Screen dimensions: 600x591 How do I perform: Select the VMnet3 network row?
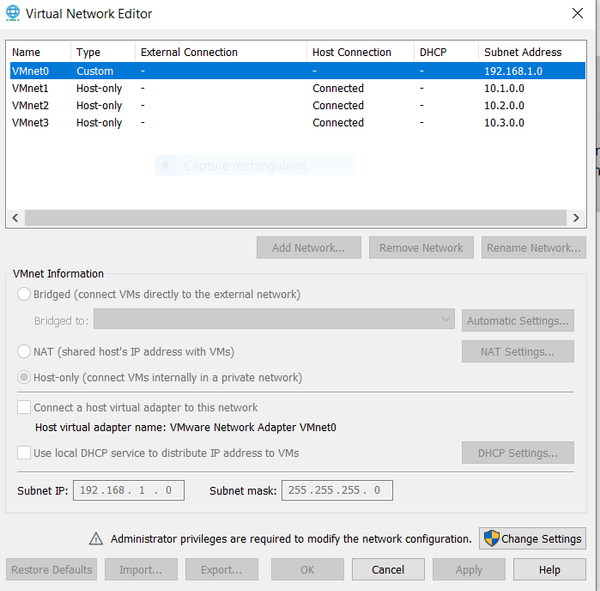pyautogui.click(x=297, y=123)
